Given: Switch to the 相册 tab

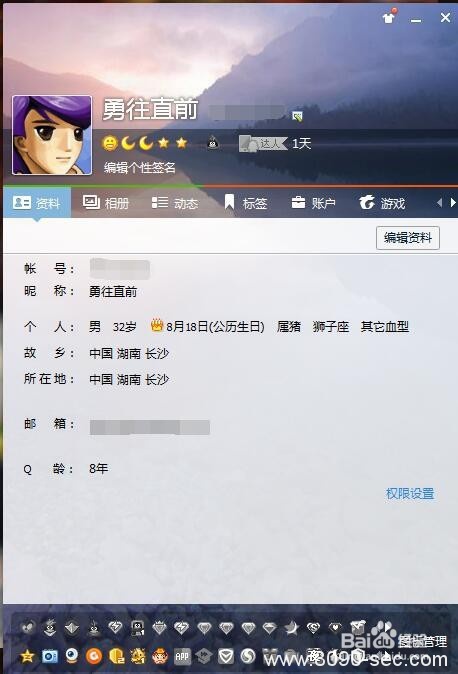Looking at the screenshot, I should pos(106,202).
